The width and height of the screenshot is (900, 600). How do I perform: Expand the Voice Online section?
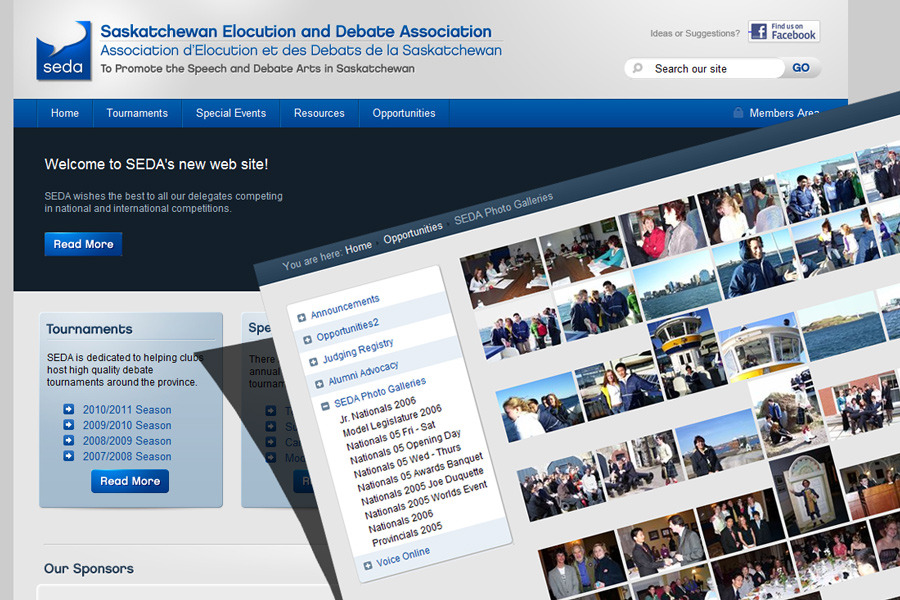[x=367, y=566]
